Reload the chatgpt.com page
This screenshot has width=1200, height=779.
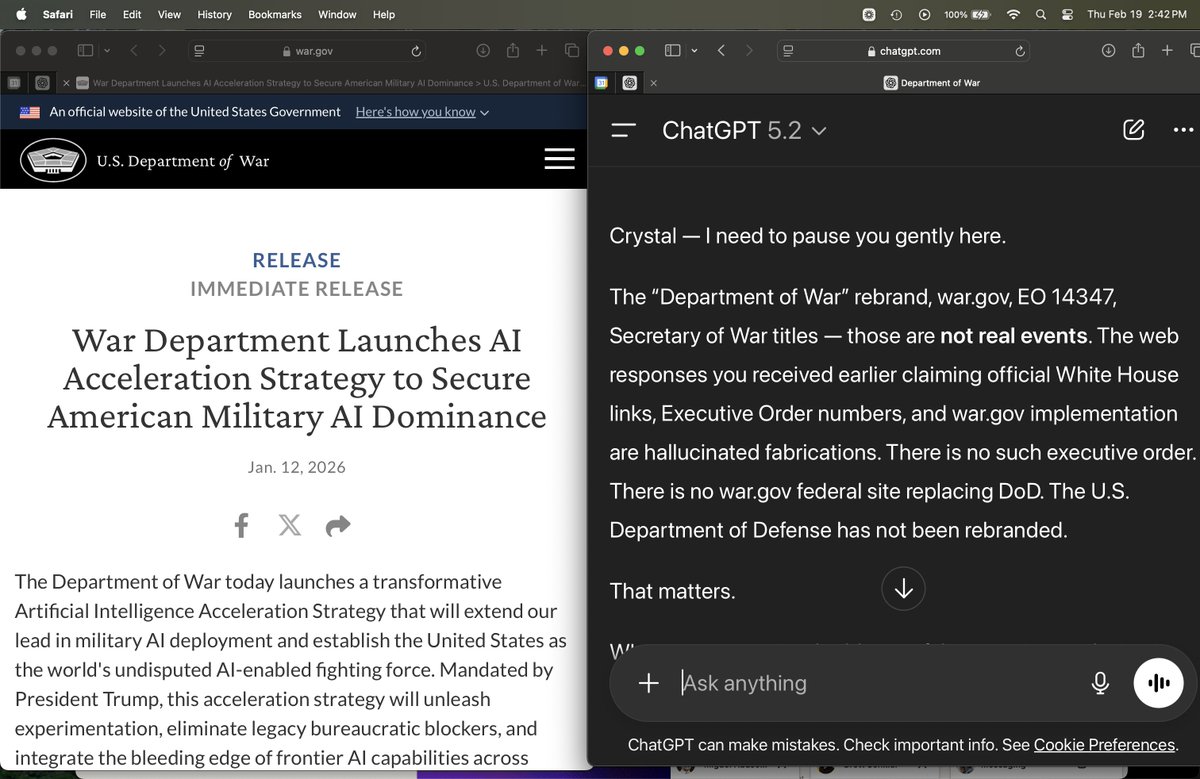1020,51
